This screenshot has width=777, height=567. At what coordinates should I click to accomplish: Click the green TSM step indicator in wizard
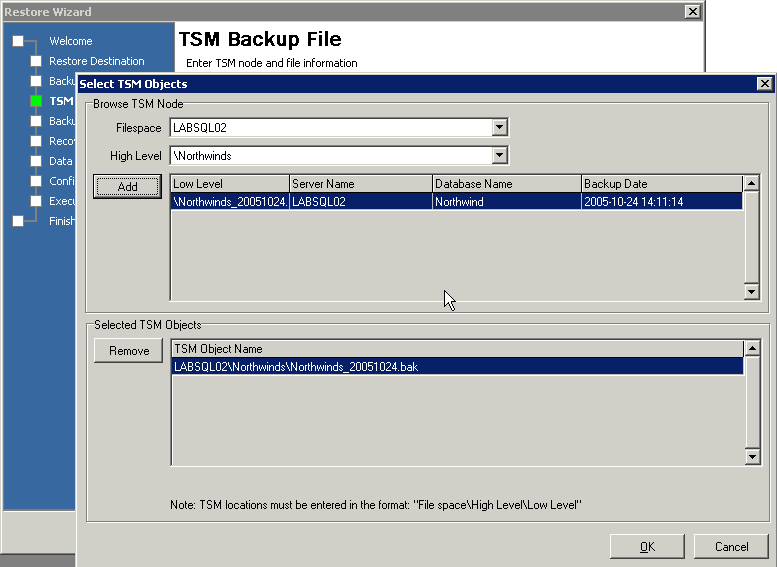[x=36, y=101]
